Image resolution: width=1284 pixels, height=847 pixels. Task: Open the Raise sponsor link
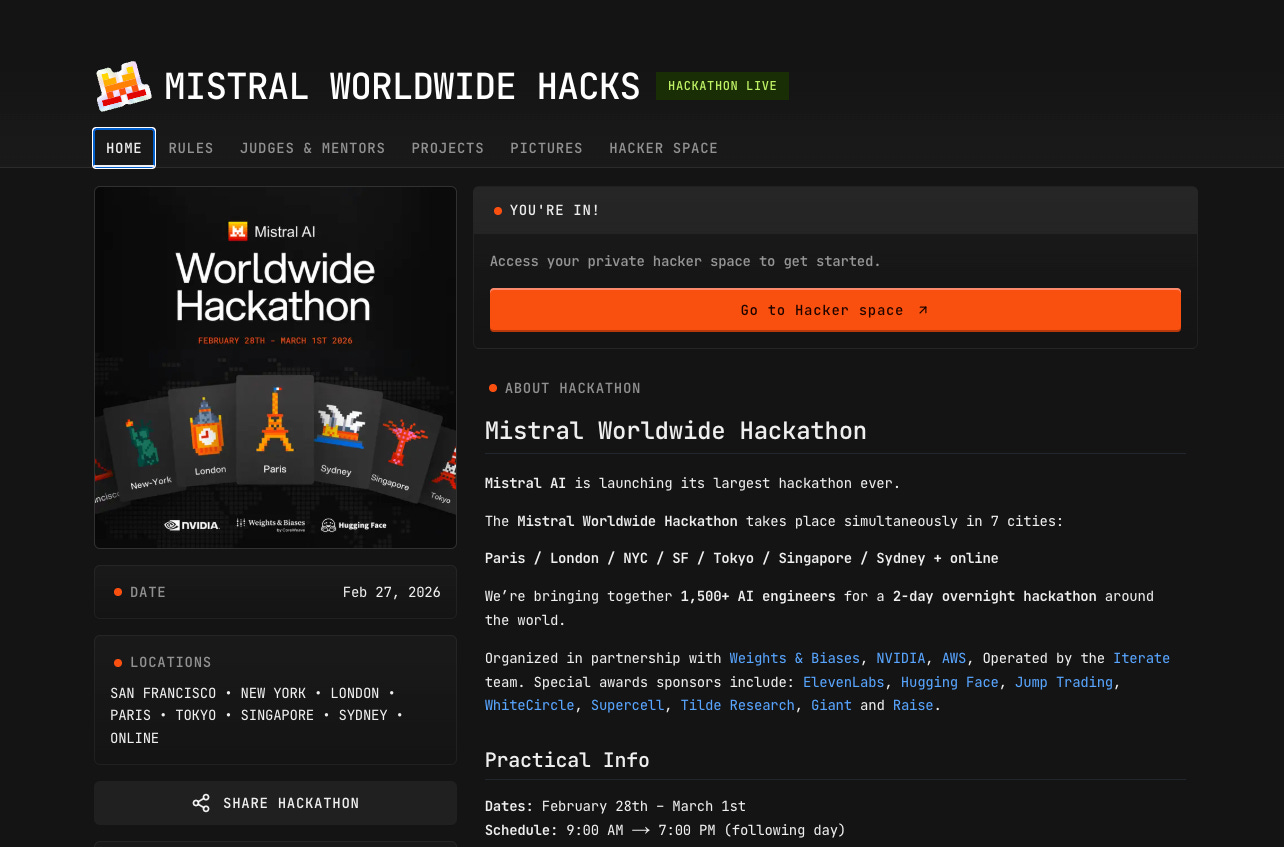point(913,705)
